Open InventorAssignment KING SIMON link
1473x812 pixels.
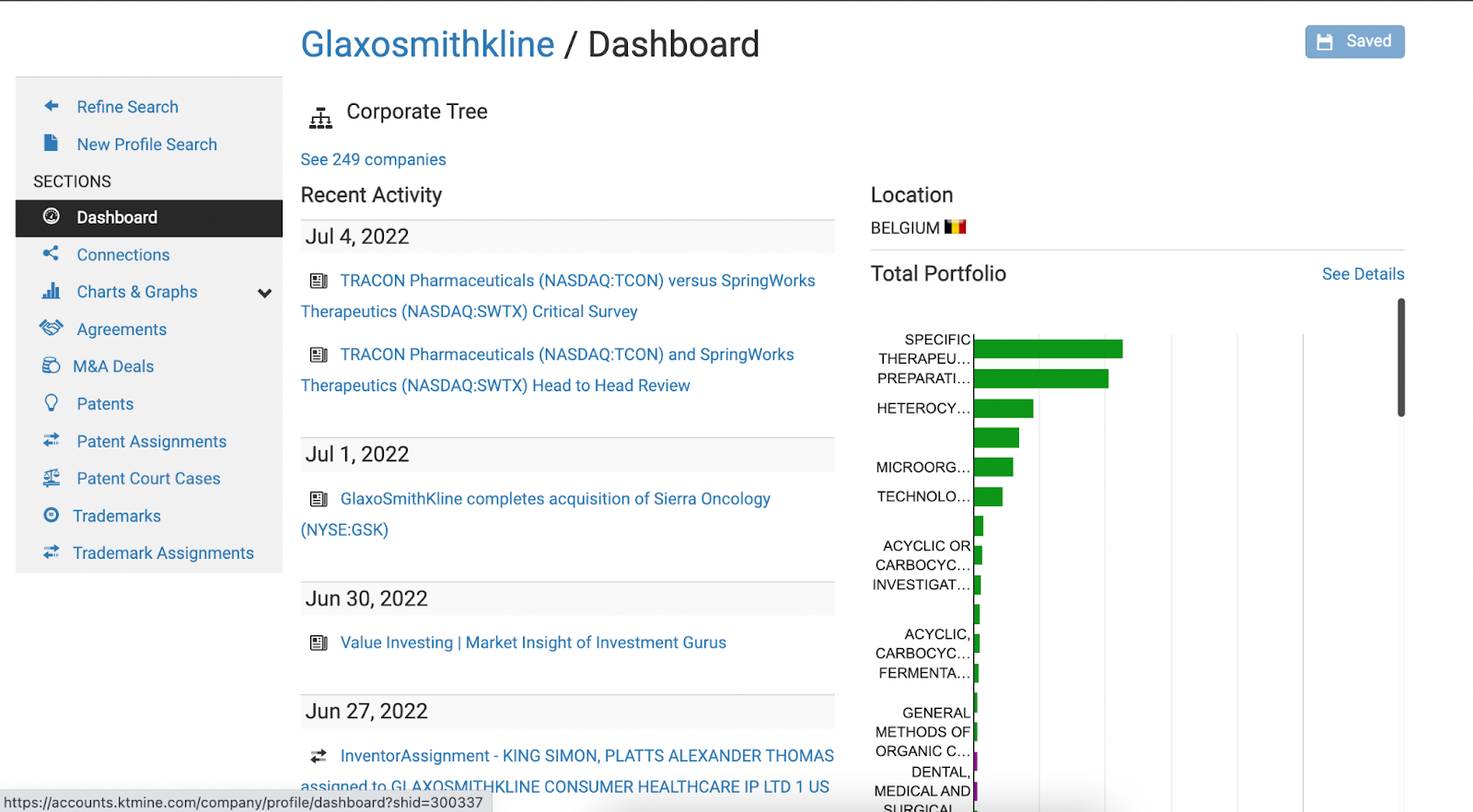point(567,771)
